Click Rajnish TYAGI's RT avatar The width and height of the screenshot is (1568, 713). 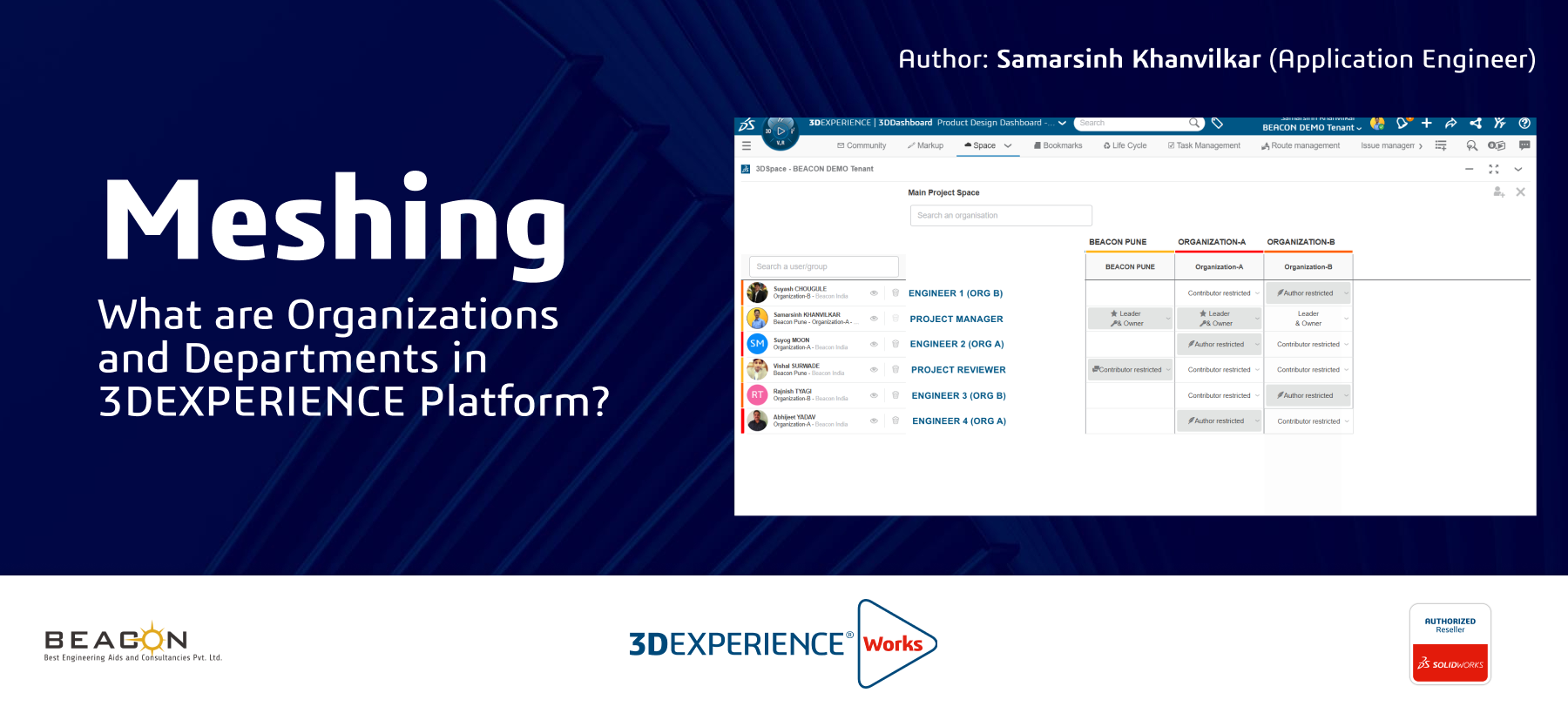click(x=758, y=395)
